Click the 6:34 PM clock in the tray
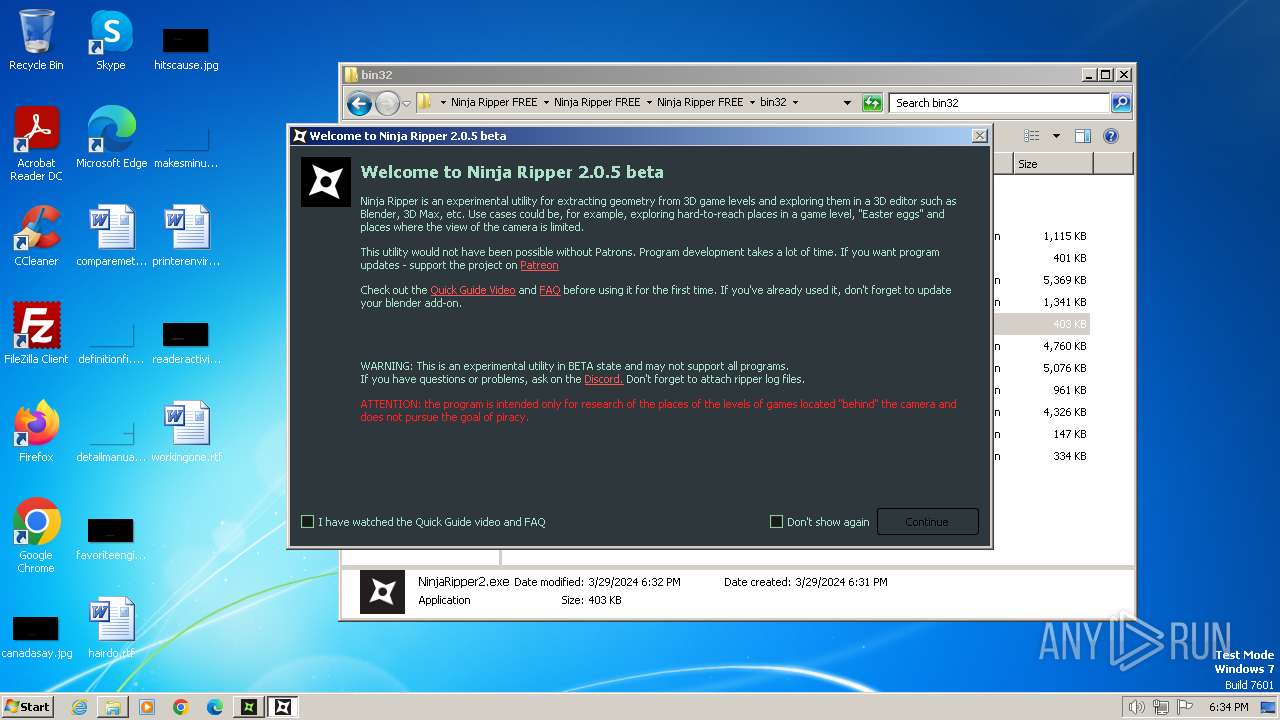 coord(1228,707)
